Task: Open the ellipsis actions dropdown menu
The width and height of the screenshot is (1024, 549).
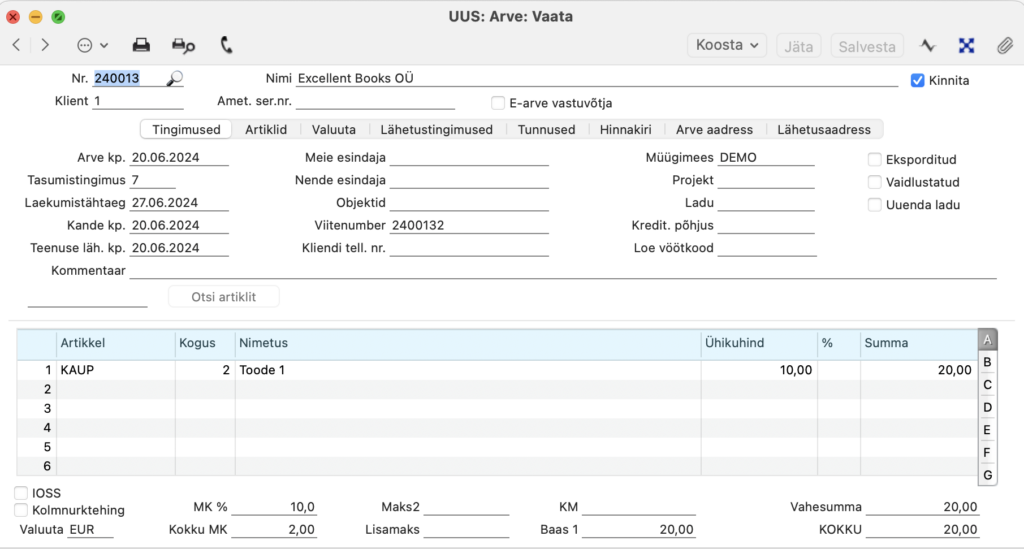Action: pyautogui.click(x=92, y=45)
